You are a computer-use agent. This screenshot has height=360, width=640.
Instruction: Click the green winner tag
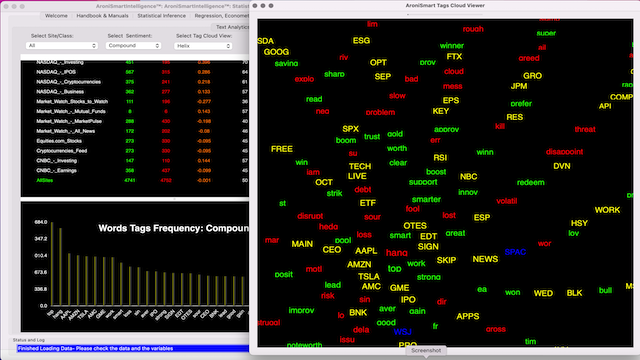452,46
